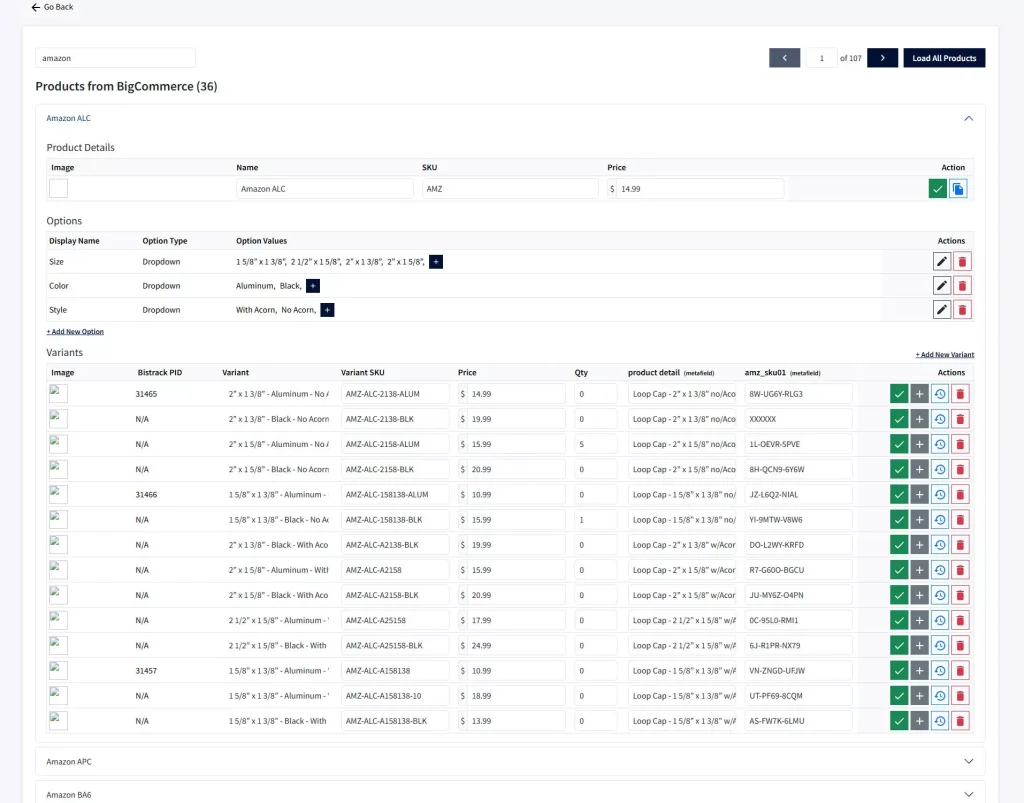The height and width of the screenshot is (803, 1024).
Task: Expand the Amazon BA6 section
Action: tap(968, 795)
